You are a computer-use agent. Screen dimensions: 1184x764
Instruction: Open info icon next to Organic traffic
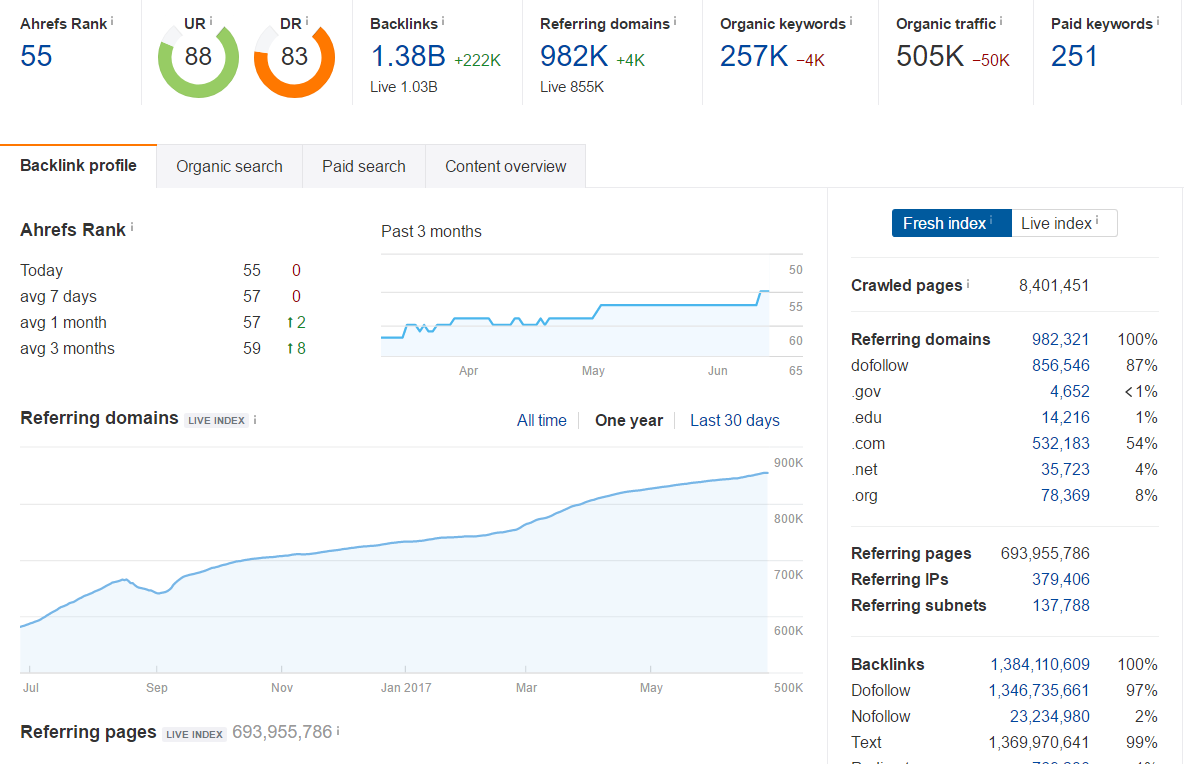click(1001, 21)
